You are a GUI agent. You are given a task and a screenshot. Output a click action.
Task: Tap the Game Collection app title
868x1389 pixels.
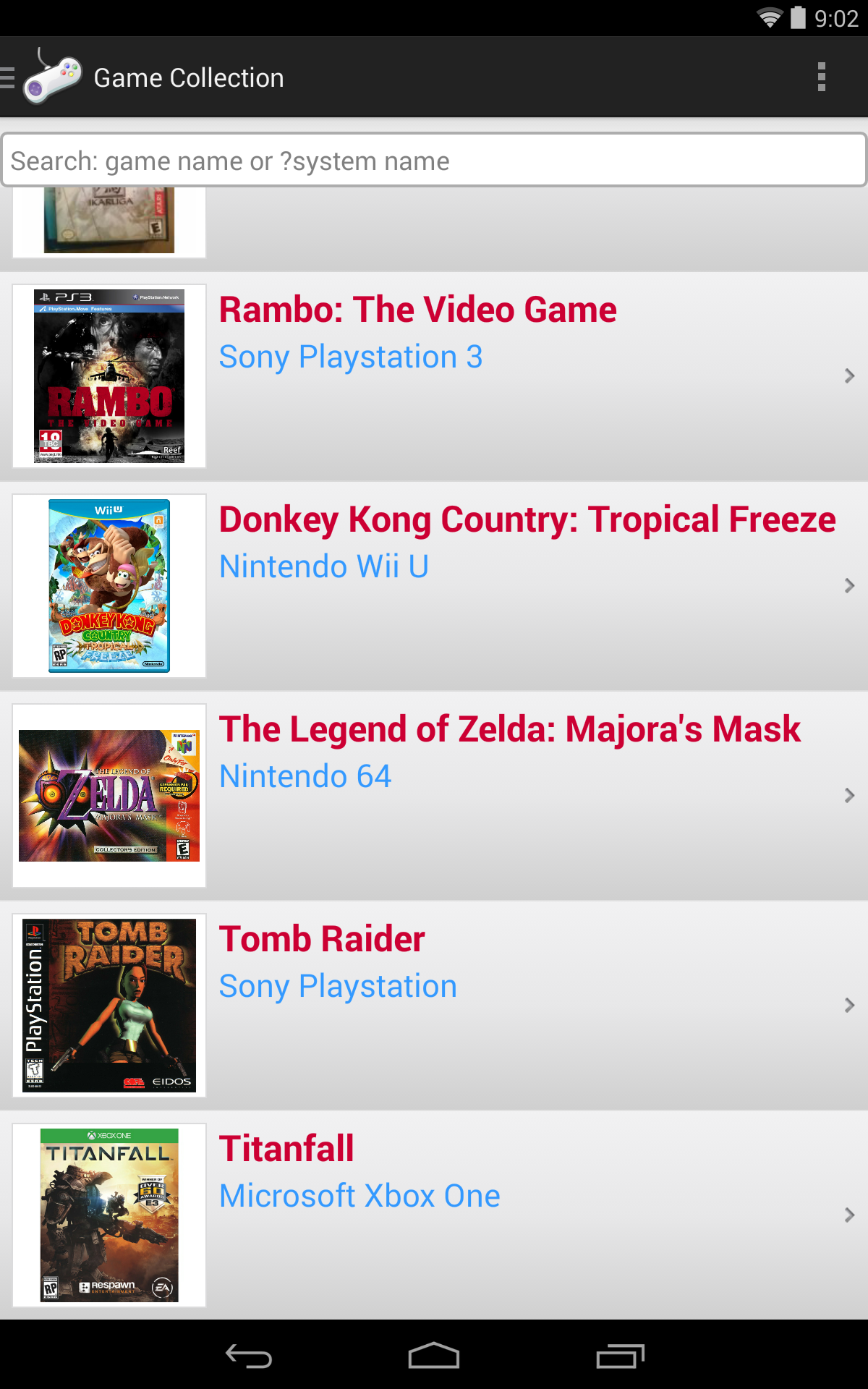pos(189,78)
